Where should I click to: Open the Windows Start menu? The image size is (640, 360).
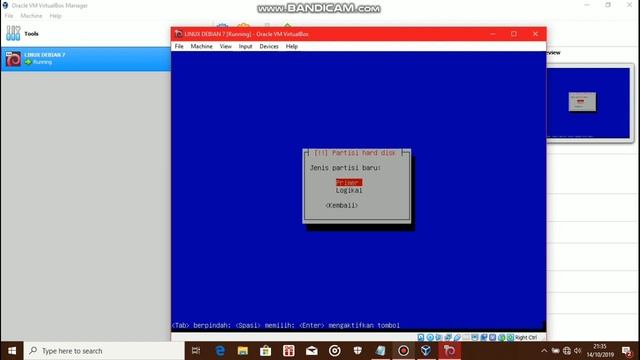[x=12, y=351]
